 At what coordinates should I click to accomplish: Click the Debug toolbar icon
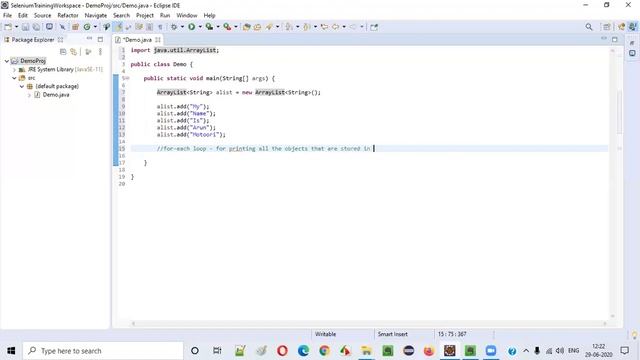174,27
